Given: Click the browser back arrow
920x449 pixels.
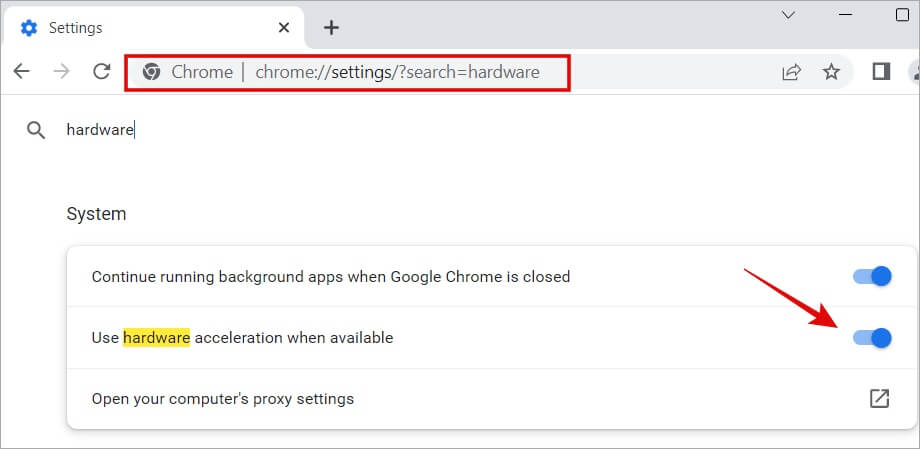Looking at the screenshot, I should point(22,72).
